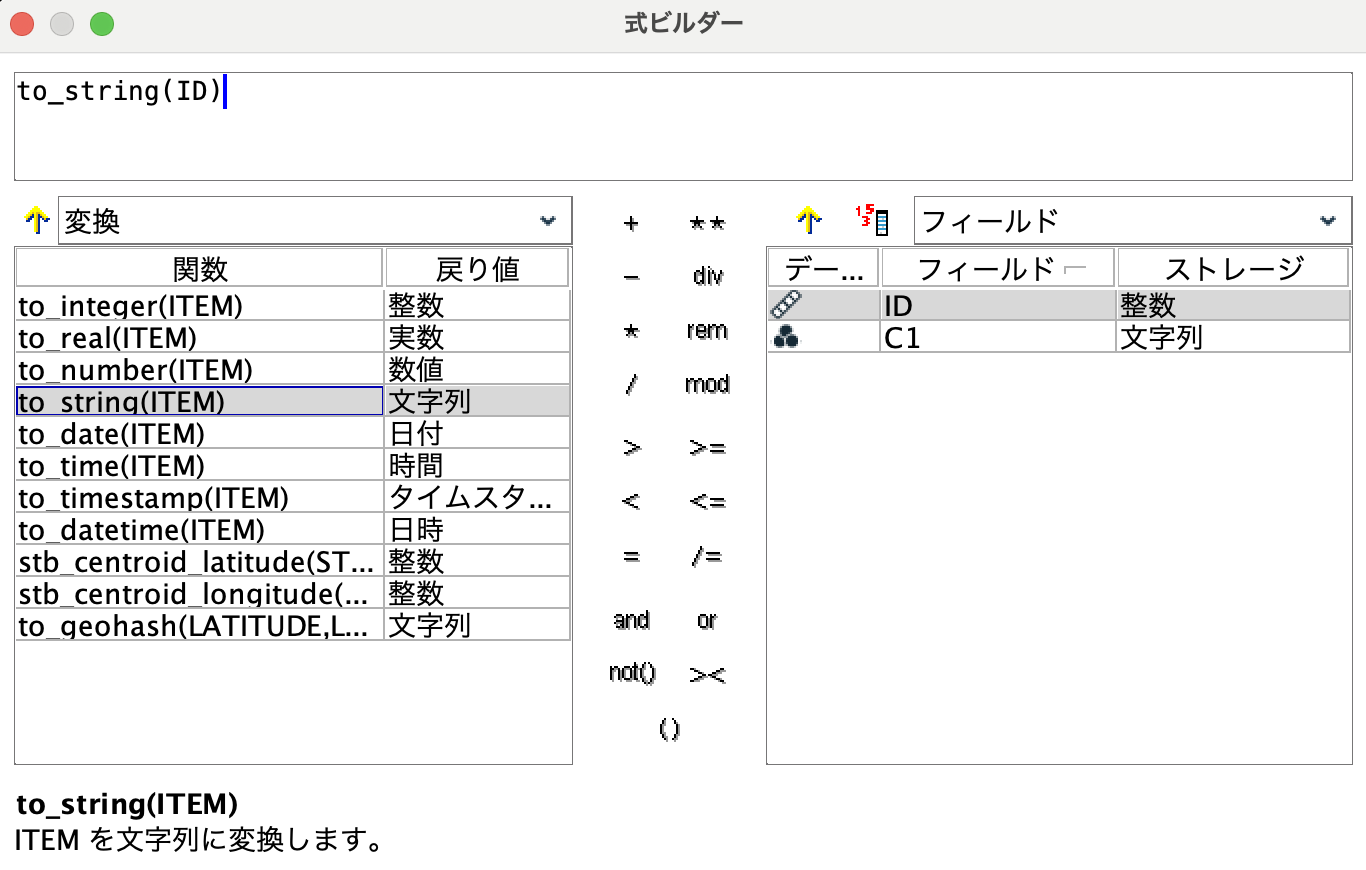This screenshot has height=870, width=1366.
Task: Click the >= comparison button
Action: 707,448
